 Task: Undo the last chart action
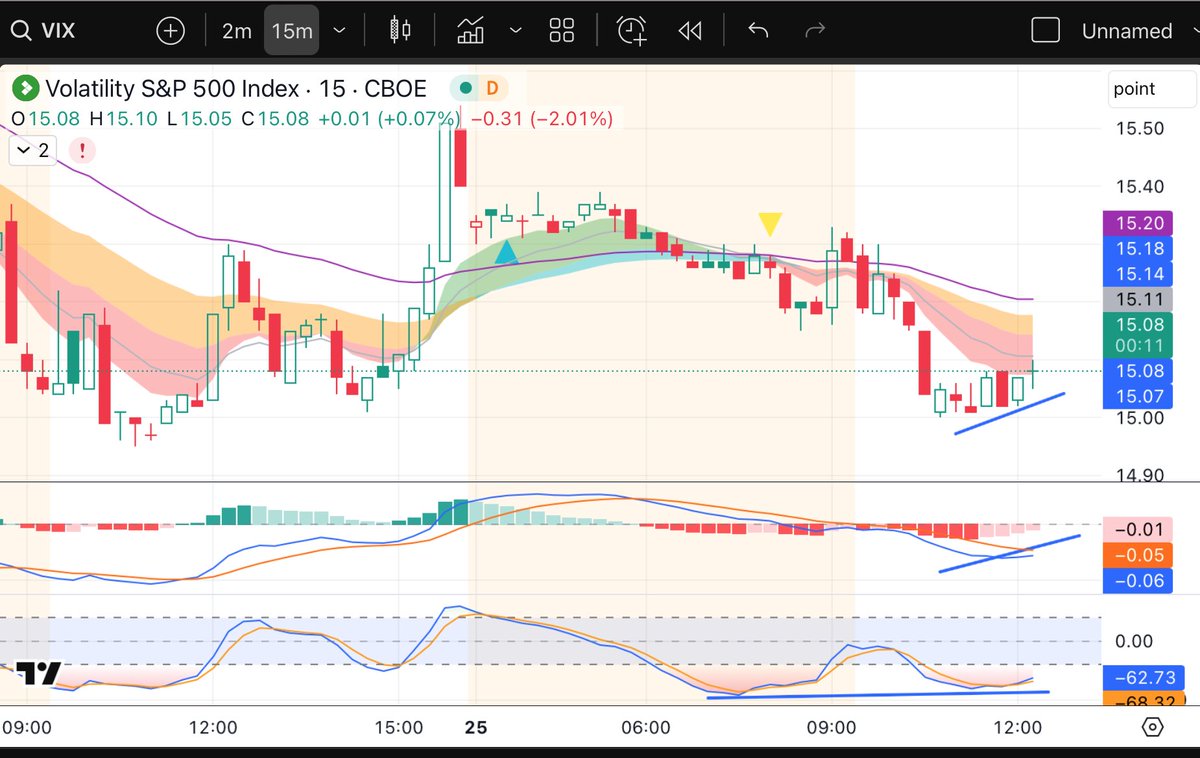click(x=757, y=31)
